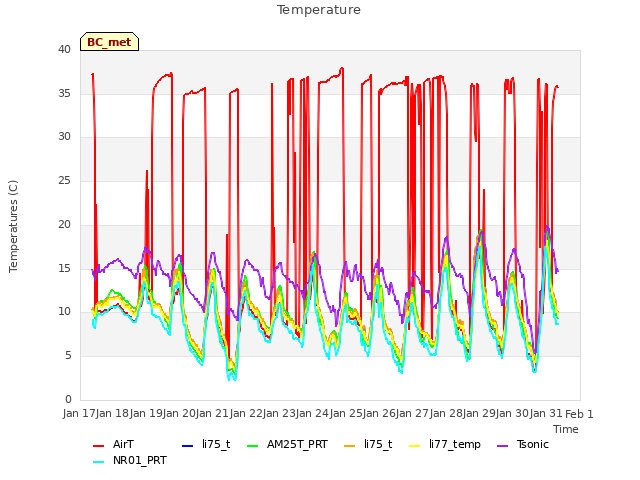Click the Jan 28 x-axis tick label
This screenshot has height=480, width=640.
click(x=447, y=414)
